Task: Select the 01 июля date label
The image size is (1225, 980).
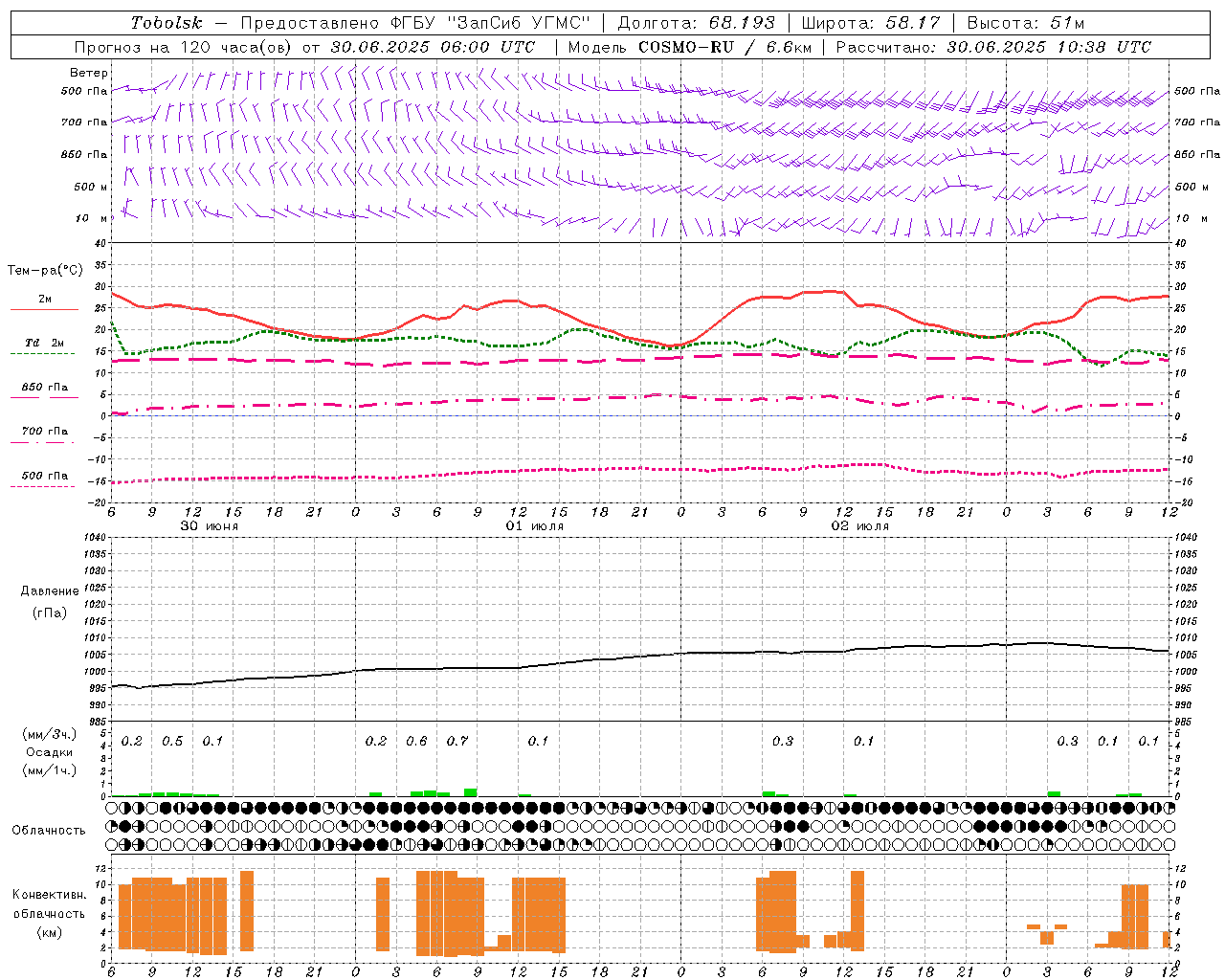Action: 535,526
